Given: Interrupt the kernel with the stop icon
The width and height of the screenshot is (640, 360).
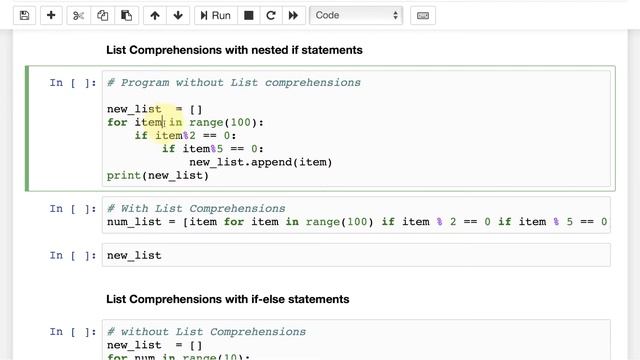Looking at the screenshot, I should pyautogui.click(x=249, y=16).
